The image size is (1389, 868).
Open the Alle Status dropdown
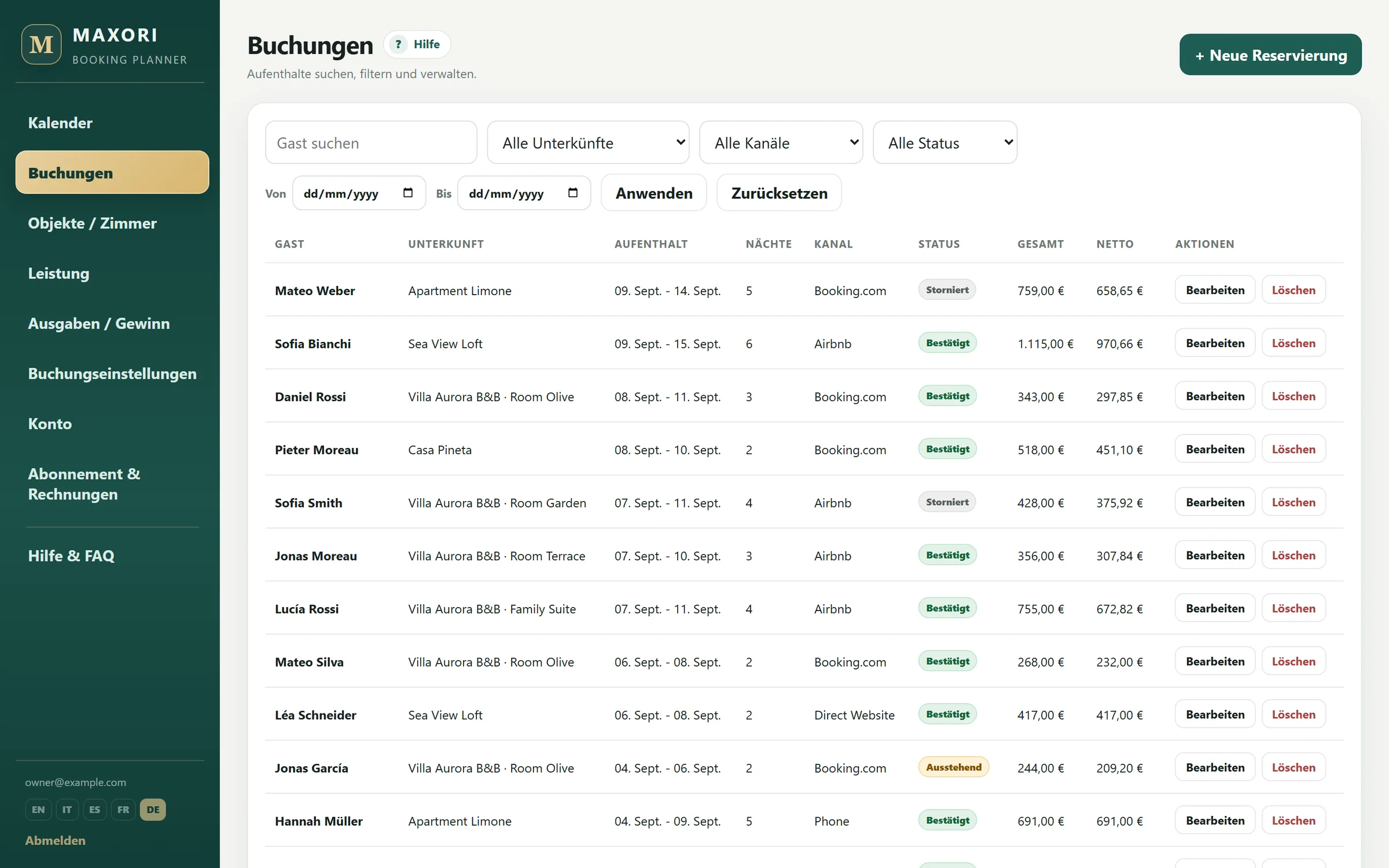tap(945, 142)
